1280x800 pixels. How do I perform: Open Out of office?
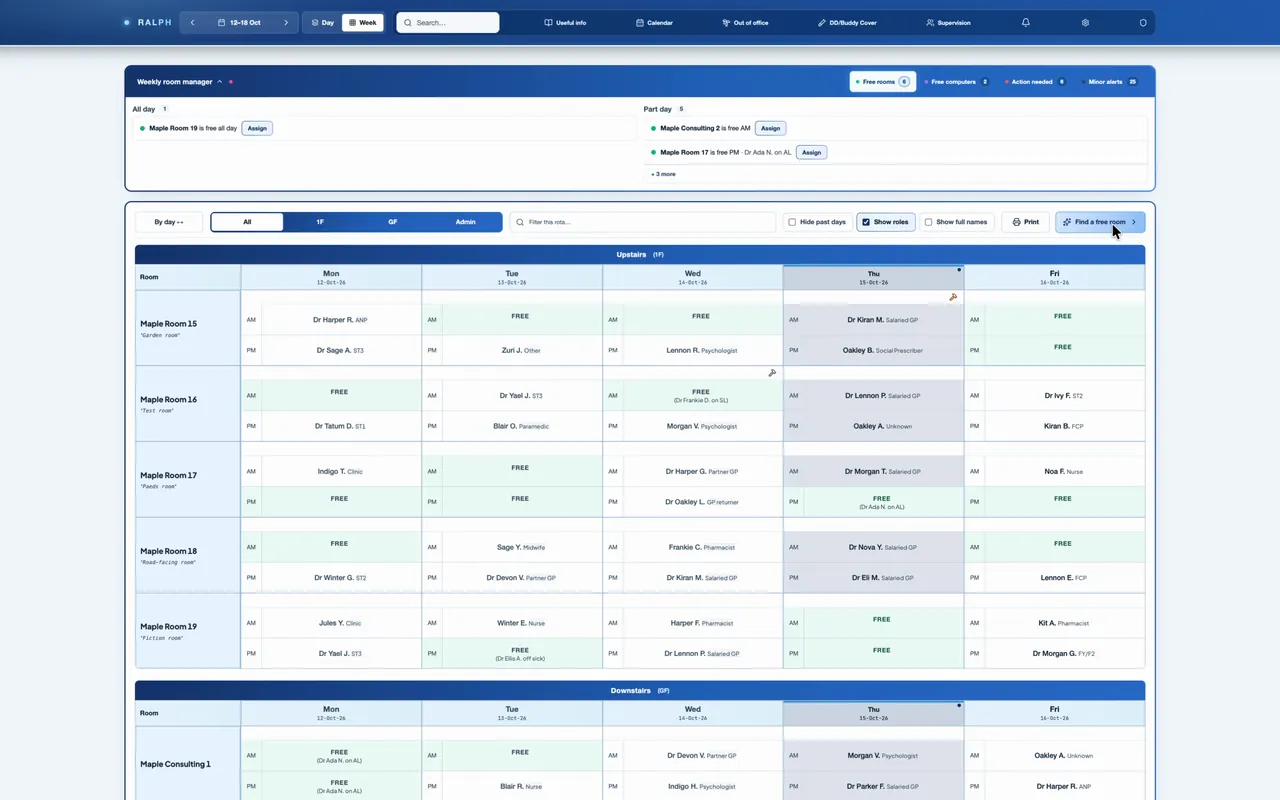745,22
